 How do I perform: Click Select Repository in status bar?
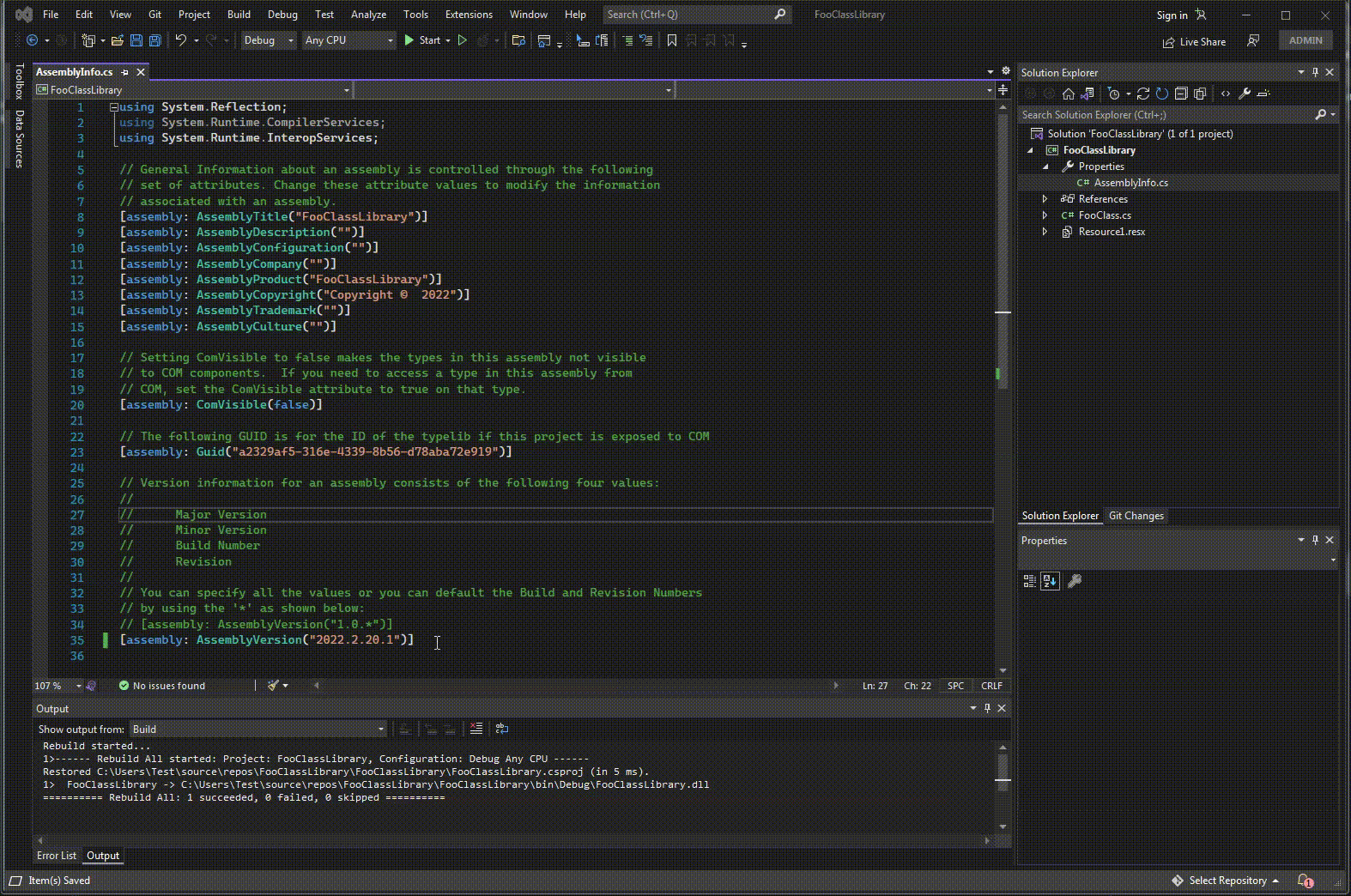point(1225,881)
